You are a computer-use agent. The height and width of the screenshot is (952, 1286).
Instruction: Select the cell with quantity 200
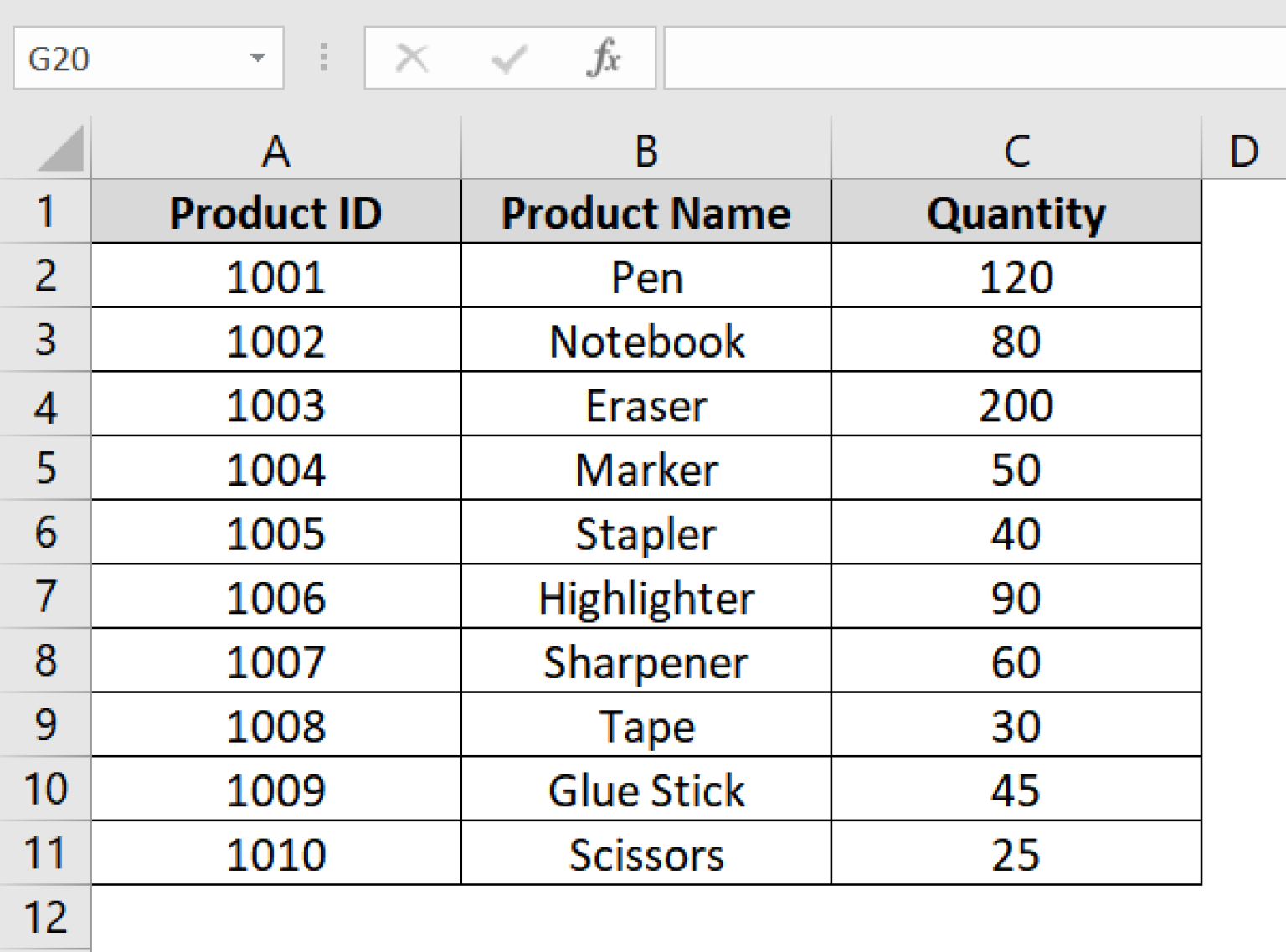coord(1016,404)
